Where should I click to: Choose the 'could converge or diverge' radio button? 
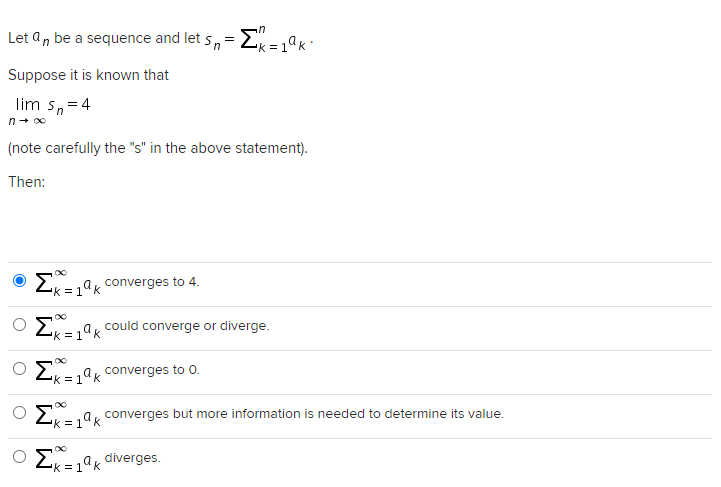pyautogui.click(x=19, y=326)
